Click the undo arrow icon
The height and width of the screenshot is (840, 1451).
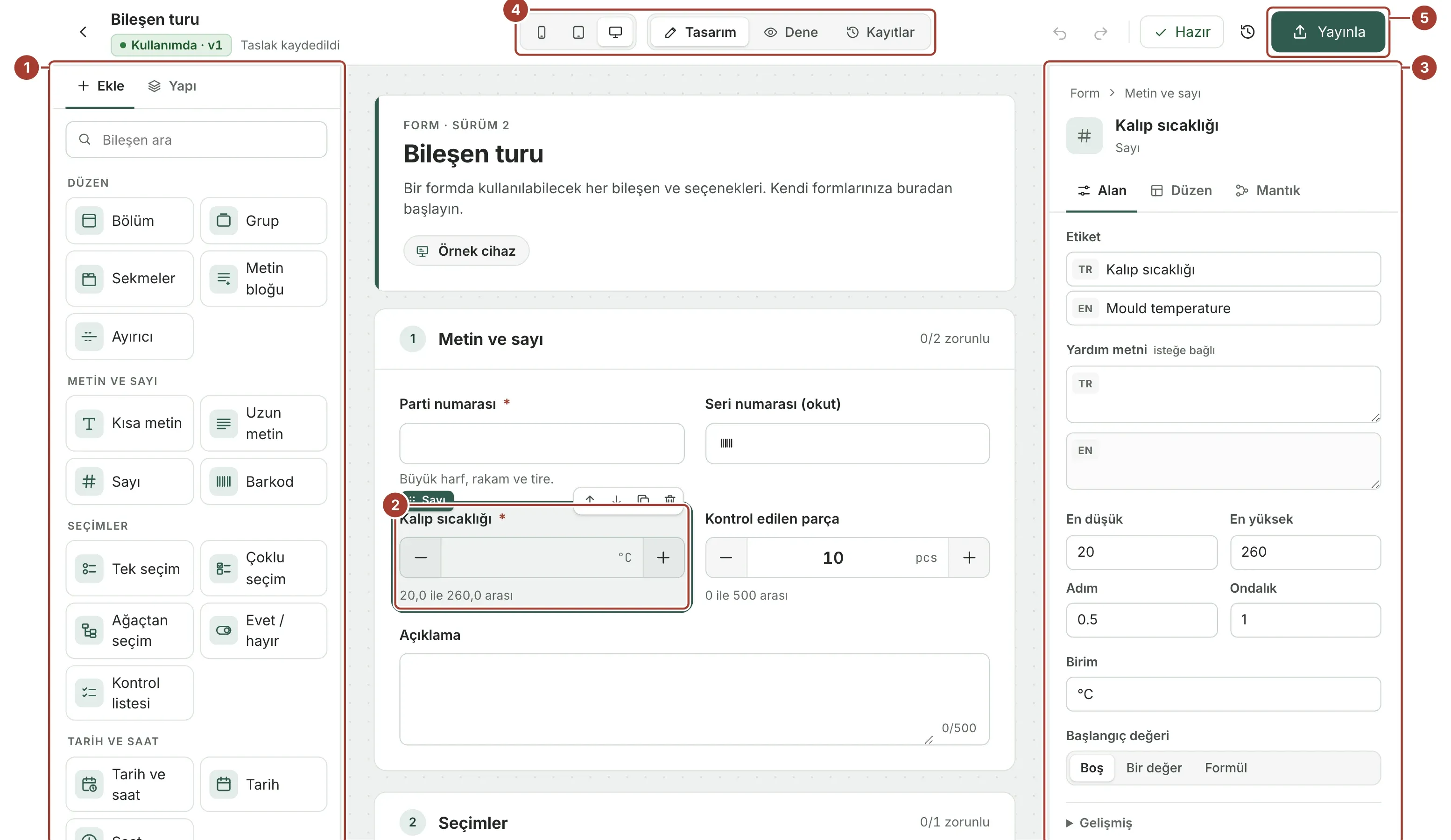pos(1059,33)
